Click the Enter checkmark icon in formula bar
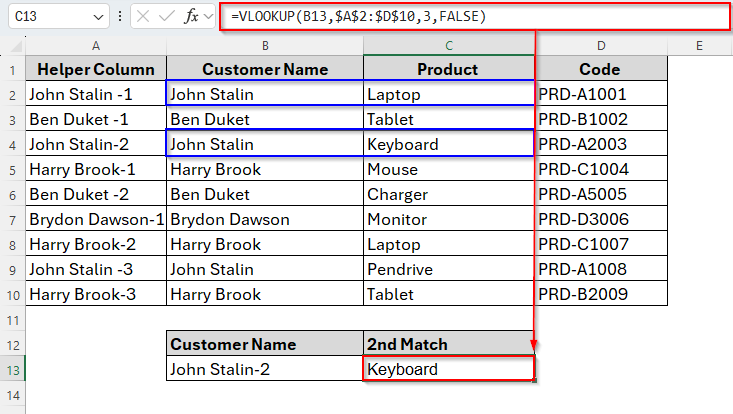The width and height of the screenshot is (733, 414). pos(167,17)
